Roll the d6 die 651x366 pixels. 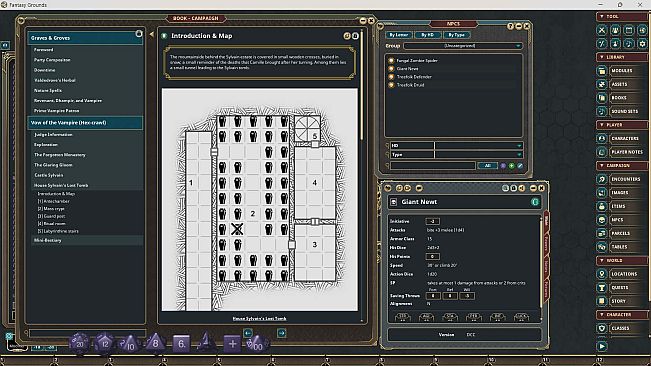click(181, 344)
